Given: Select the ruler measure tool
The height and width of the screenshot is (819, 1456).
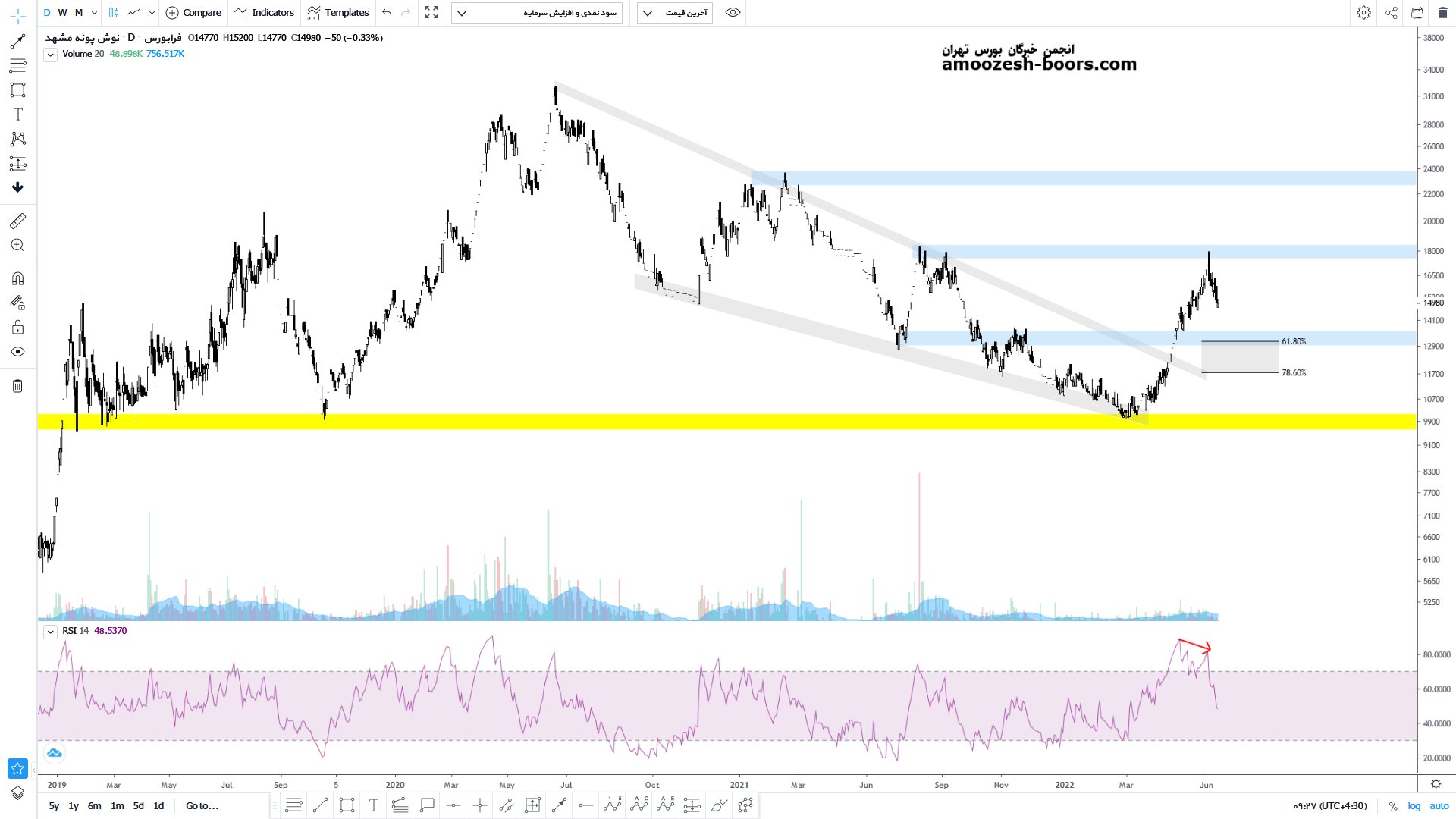Looking at the screenshot, I should (17, 221).
